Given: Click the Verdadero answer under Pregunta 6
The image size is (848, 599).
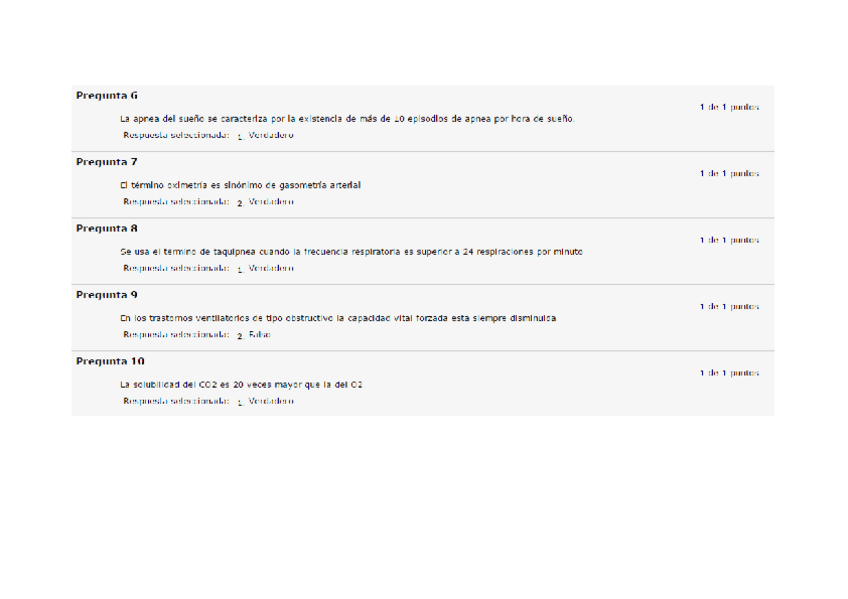Looking at the screenshot, I should click(x=271, y=135).
